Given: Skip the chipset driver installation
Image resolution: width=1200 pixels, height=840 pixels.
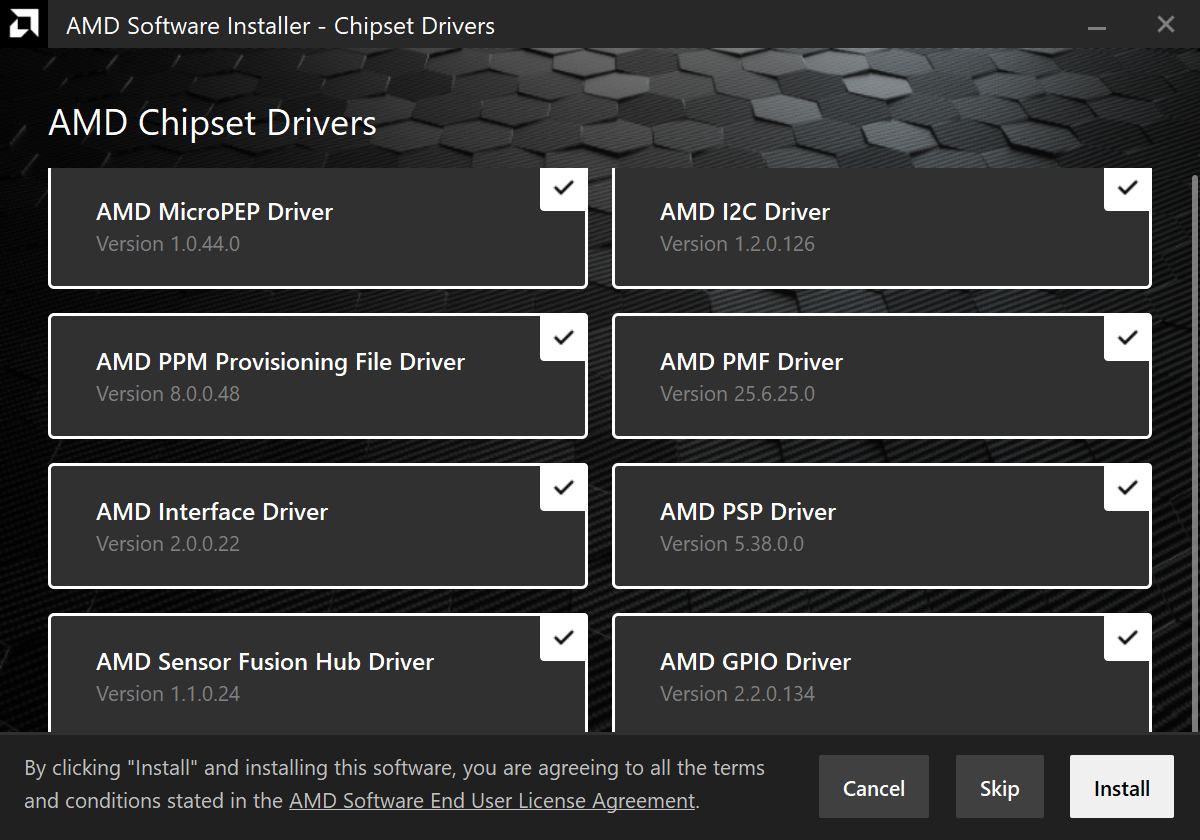Looking at the screenshot, I should [x=999, y=787].
